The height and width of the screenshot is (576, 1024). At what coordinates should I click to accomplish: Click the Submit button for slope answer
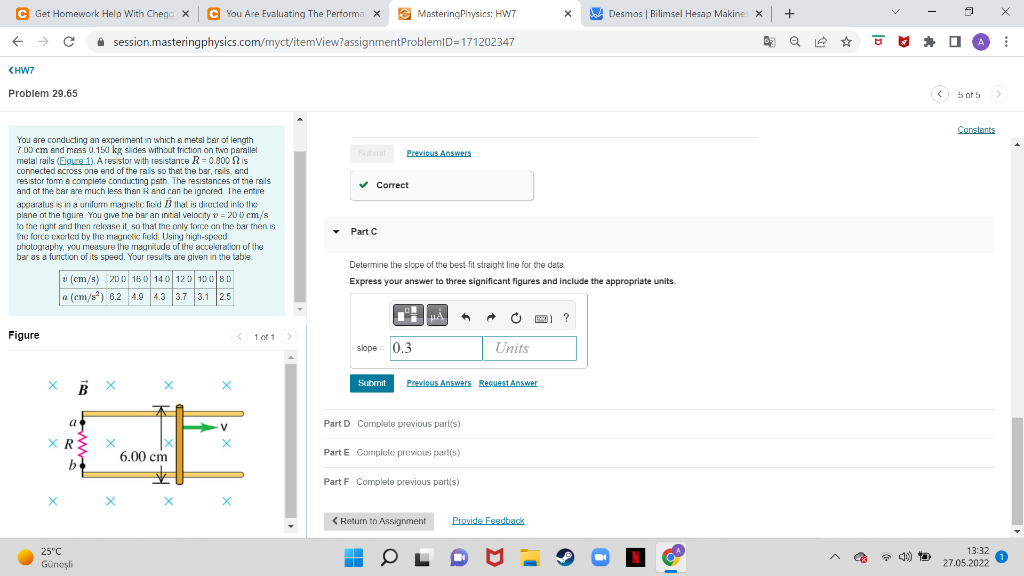[x=370, y=382]
